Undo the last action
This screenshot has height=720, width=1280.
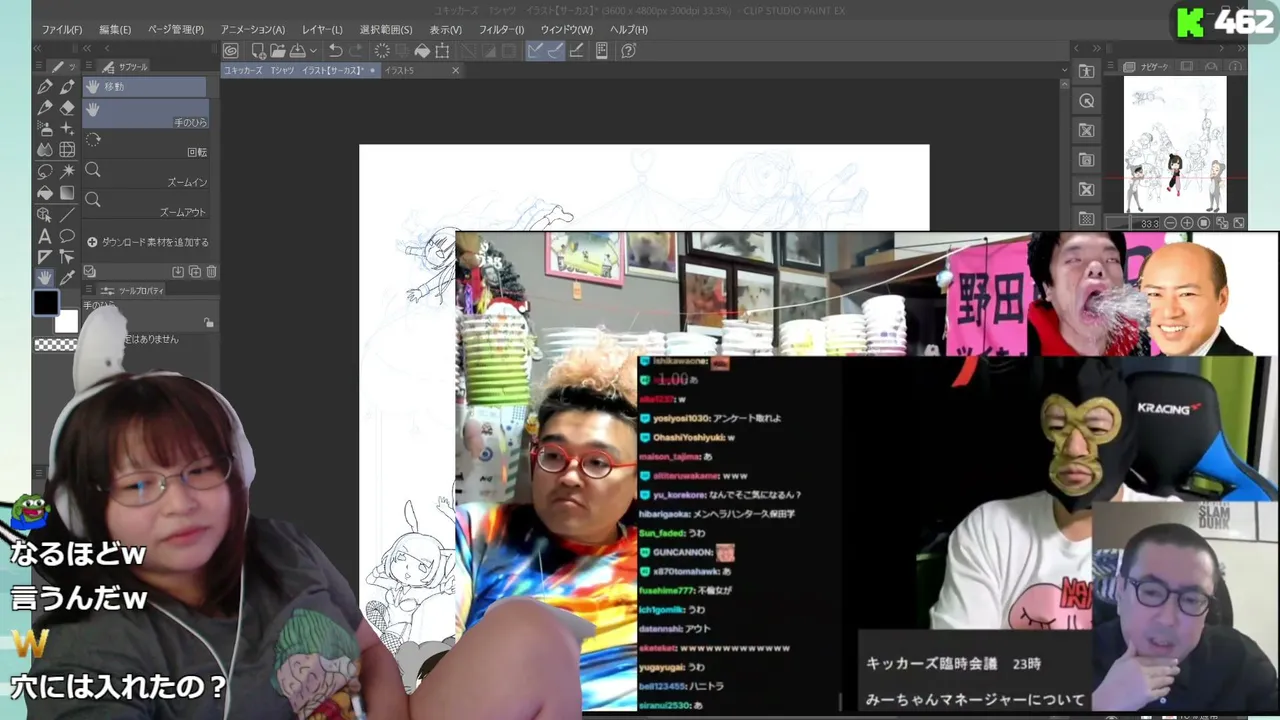[336, 51]
